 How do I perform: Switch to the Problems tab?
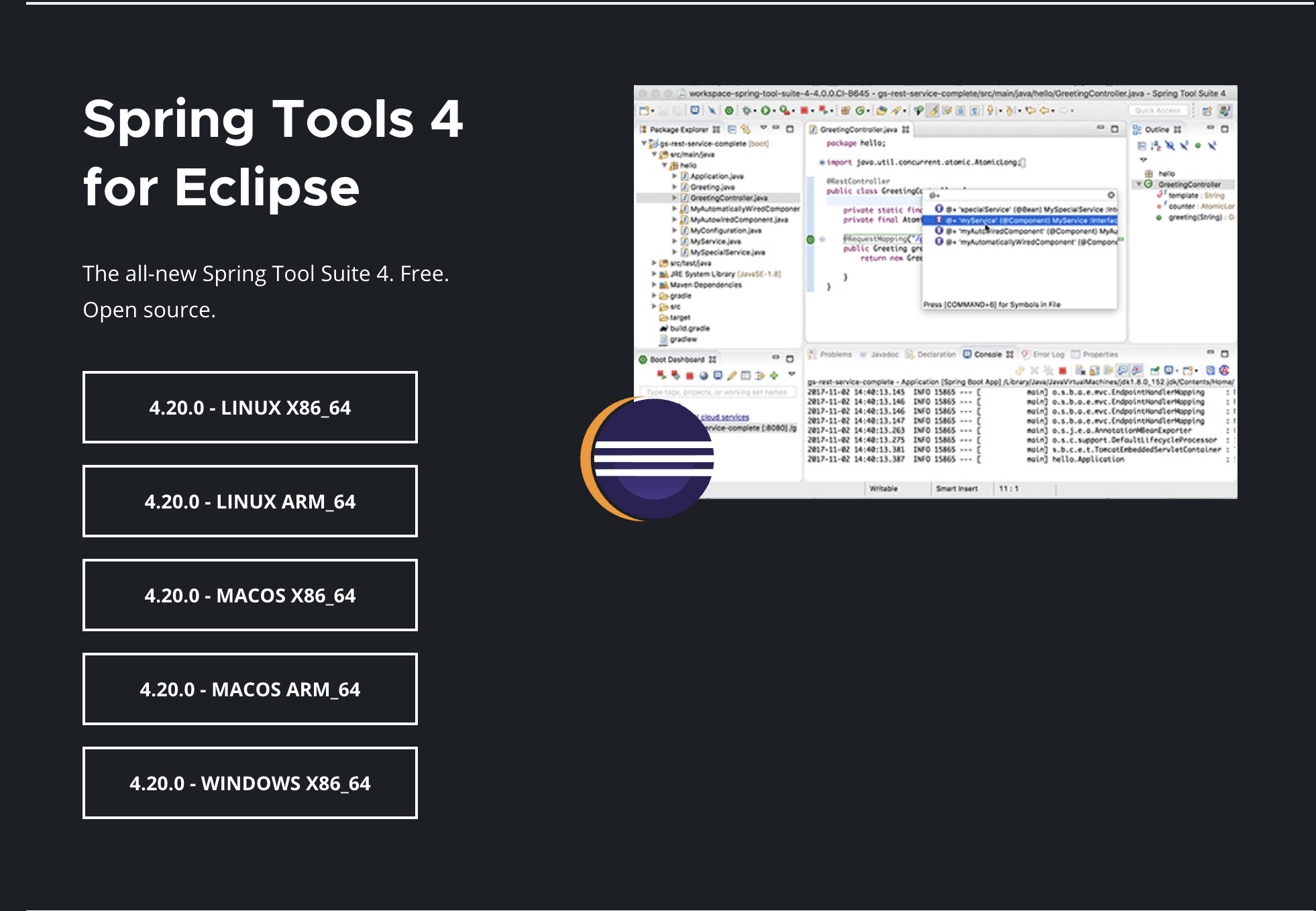[x=835, y=354]
